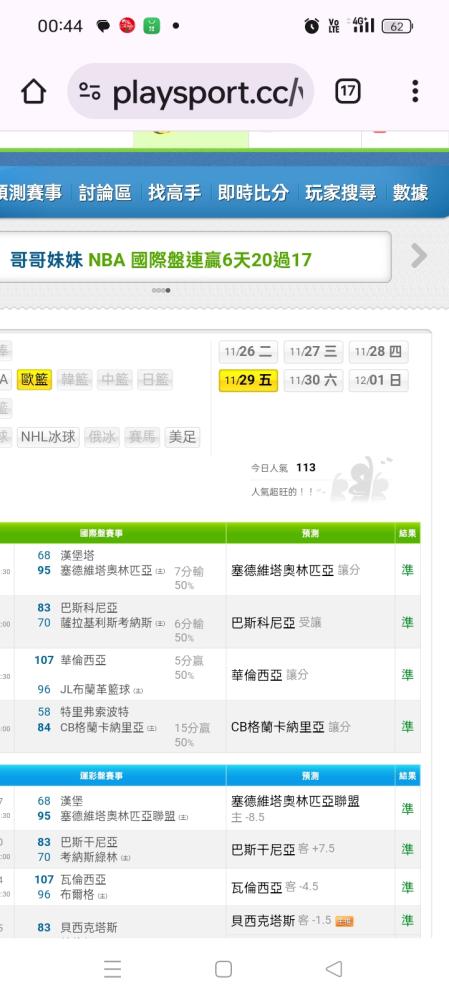
Task: Select the 中籃 league tab
Action: [115, 380]
